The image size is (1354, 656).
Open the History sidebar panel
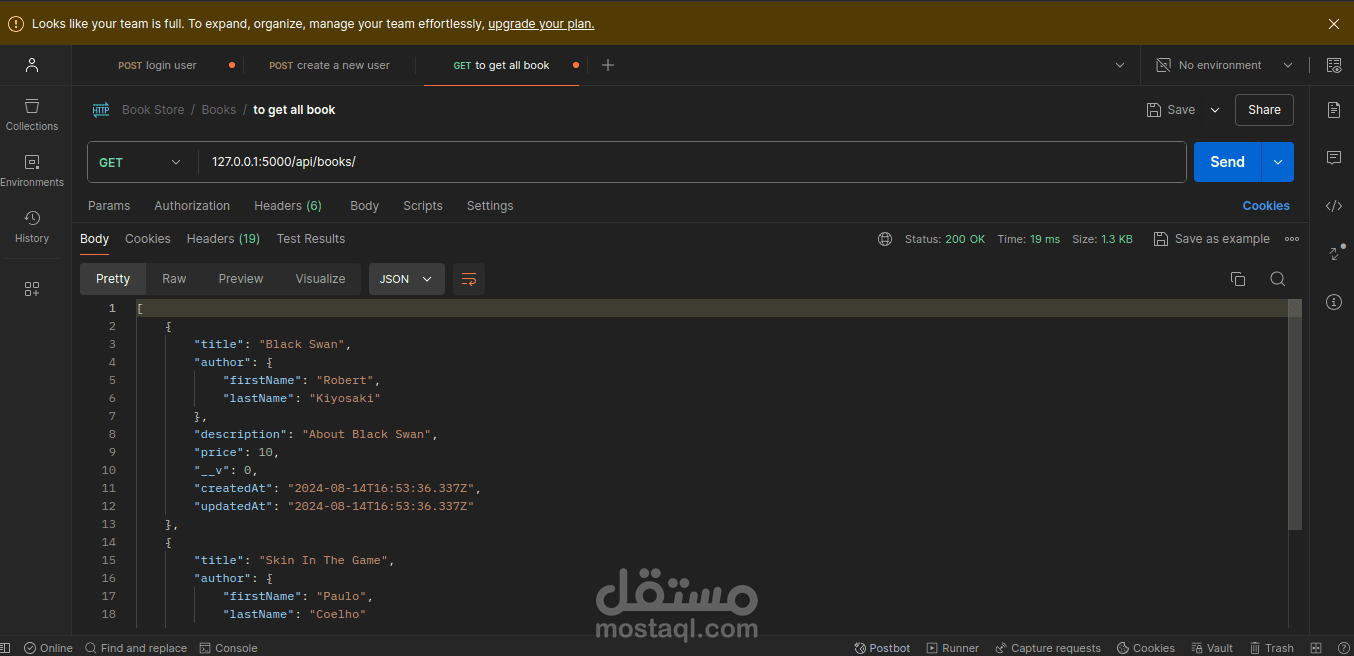pos(32,227)
